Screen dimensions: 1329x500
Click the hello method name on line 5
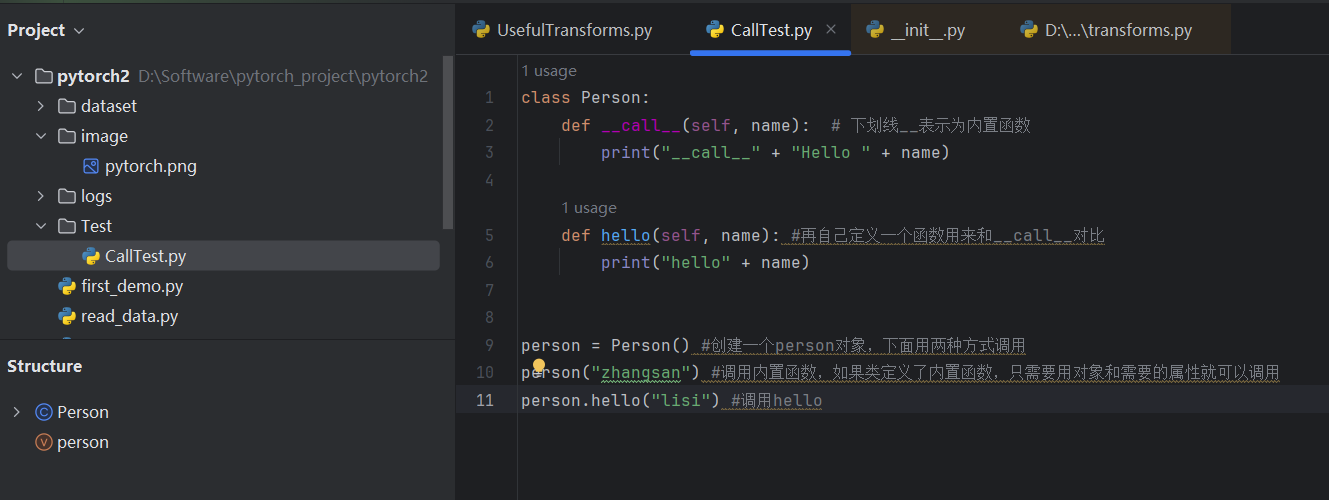626,235
